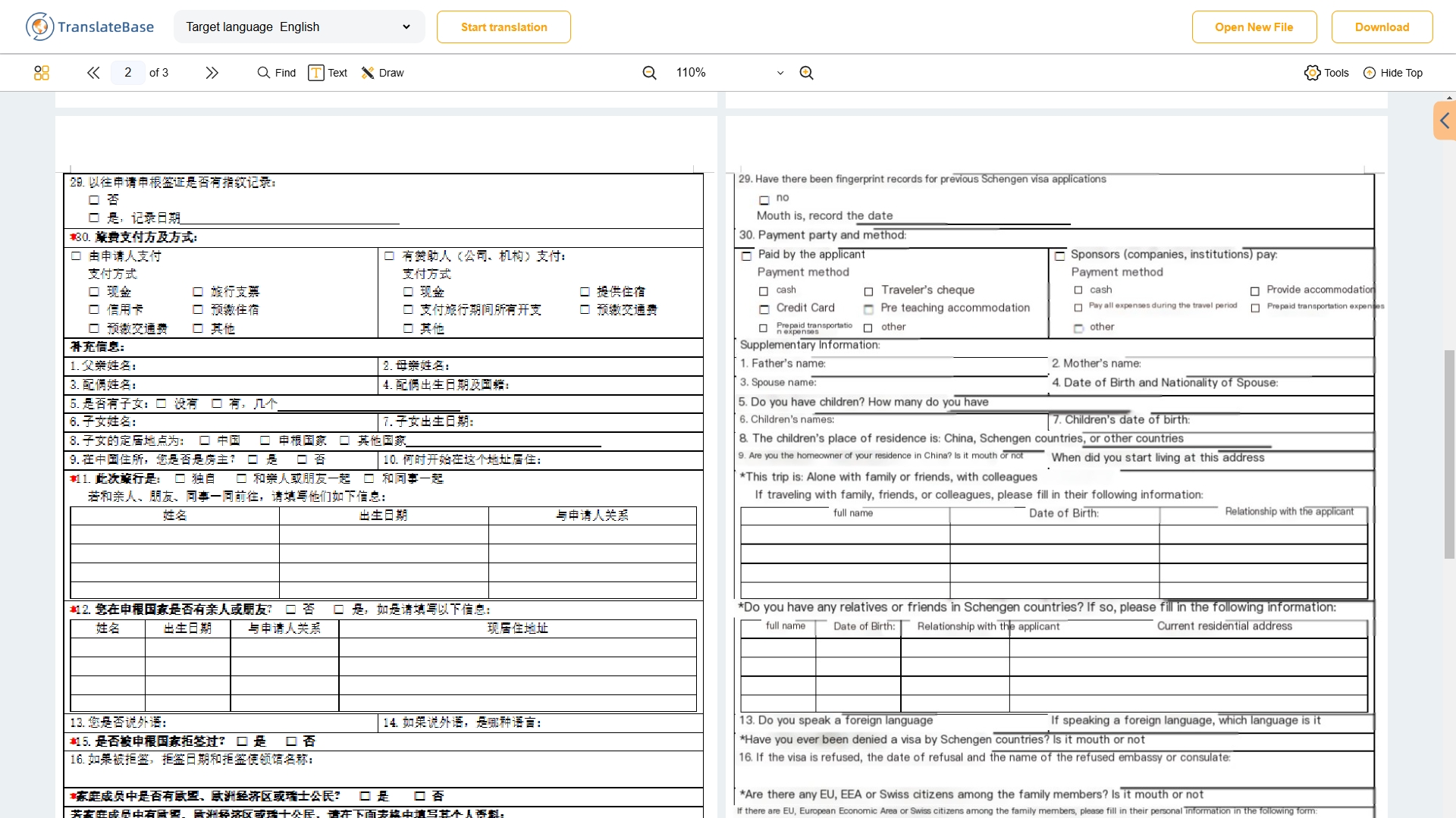Viewport: 1456px width, 818px height.
Task: Click the page number input field
Action: pos(128,73)
